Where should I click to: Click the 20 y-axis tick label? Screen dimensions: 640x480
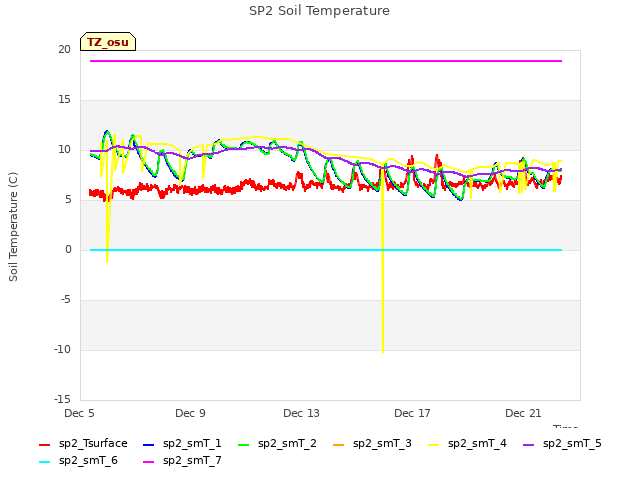pyautogui.click(x=64, y=49)
